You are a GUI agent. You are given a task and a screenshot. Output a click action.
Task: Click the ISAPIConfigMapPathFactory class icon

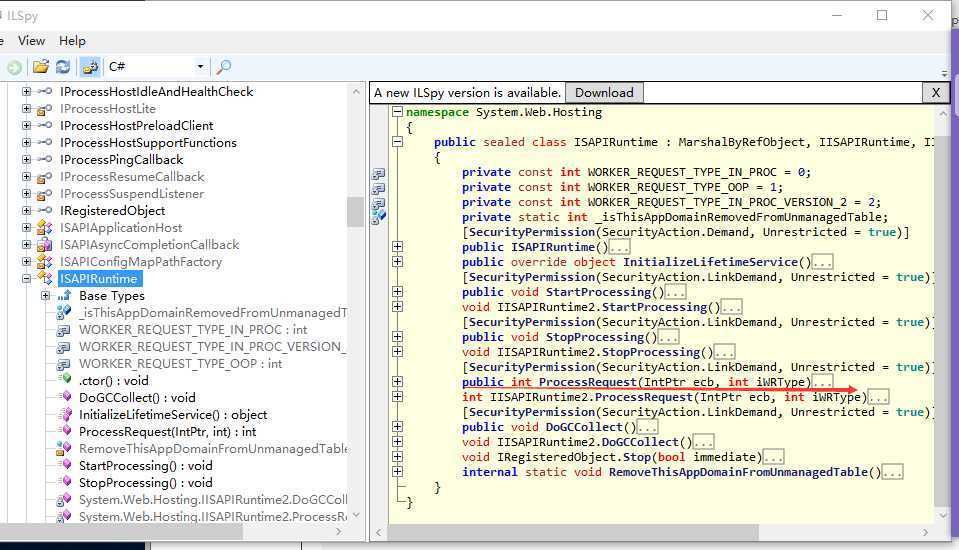44,262
